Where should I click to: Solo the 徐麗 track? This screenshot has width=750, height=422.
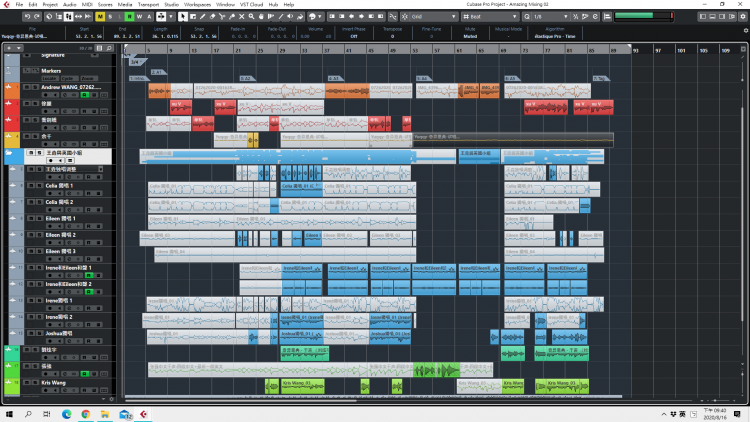(34, 103)
